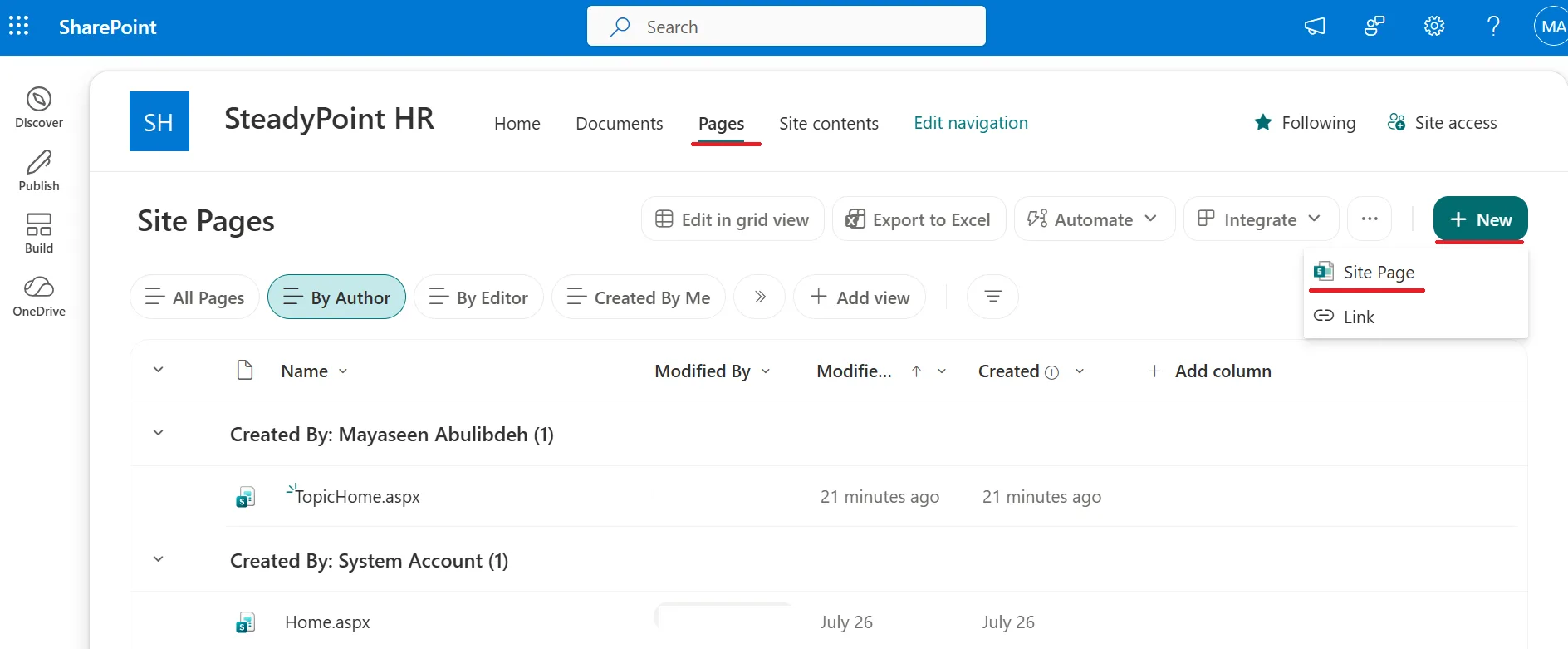Screen dimensions: 1568x649
Task: Open the chat connections icon in header
Action: pyautogui.click(x=1374, y=27)
